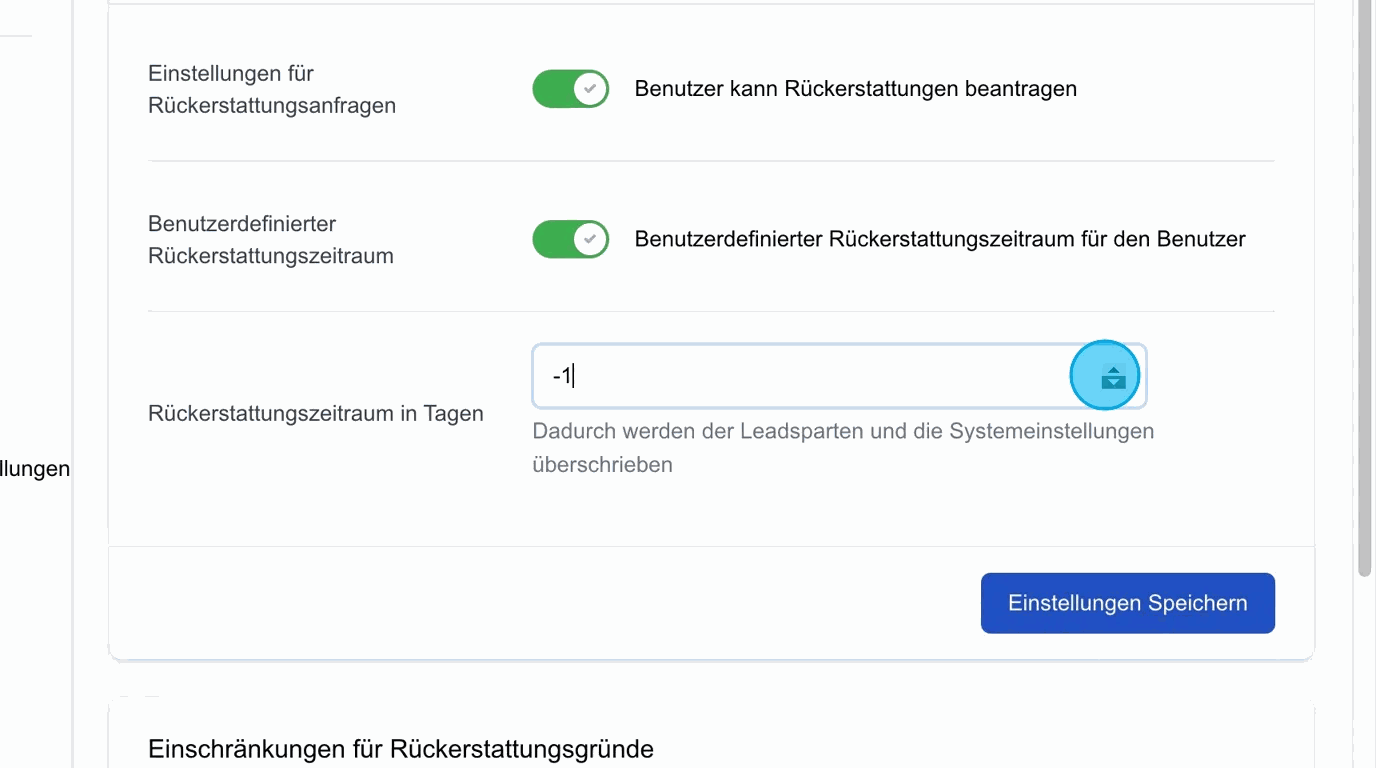The image size is (1376, 768).
Task: Turn off Benutzerdefinierter Rückerstattungszeitraum für den Benutzer switch
Action: [570, 240]
